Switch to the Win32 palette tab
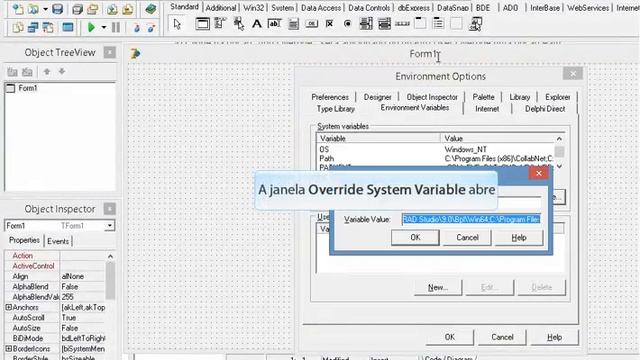This screenshot has height=360, width=640. (253, 8)
